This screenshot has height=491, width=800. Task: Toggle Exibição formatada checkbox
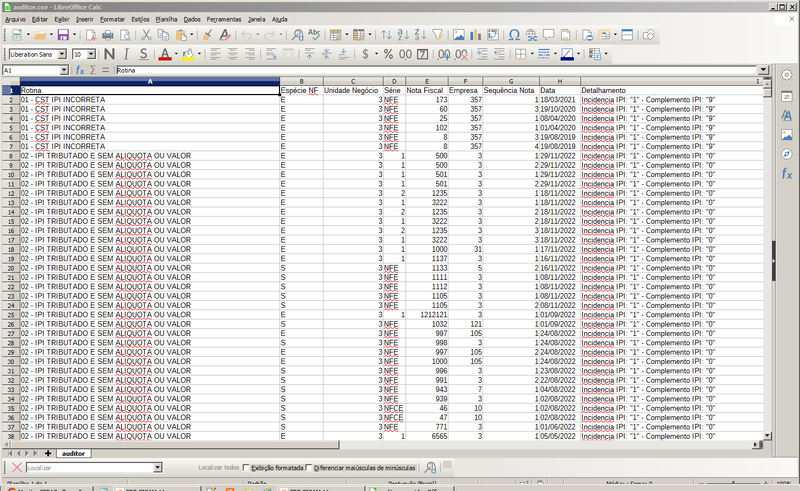(x=246, y=468)
